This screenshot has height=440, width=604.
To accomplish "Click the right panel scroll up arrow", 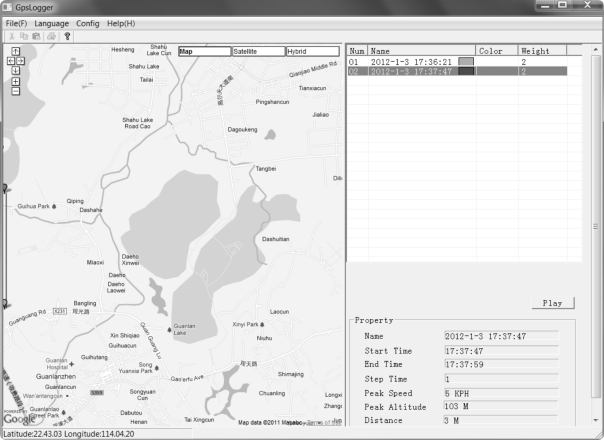I will point(596,50).
